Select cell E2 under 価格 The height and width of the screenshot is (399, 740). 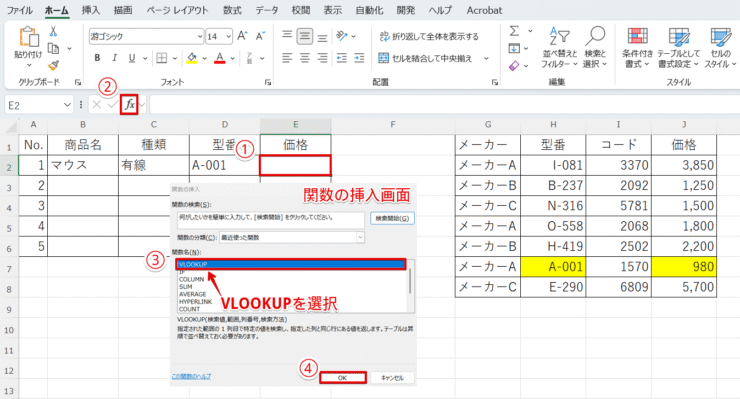(295, 165)
